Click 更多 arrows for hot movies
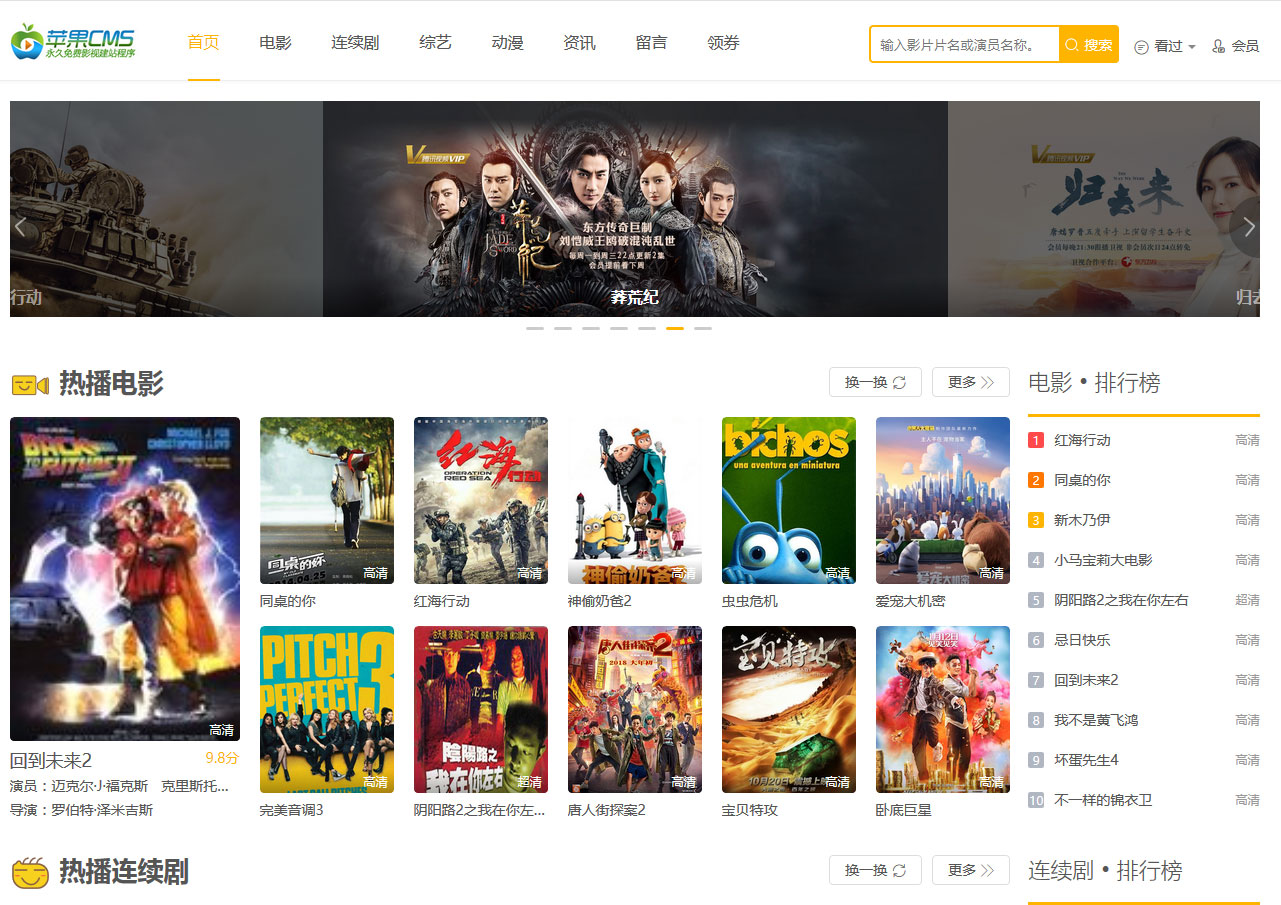 click(x=970, y=382)
